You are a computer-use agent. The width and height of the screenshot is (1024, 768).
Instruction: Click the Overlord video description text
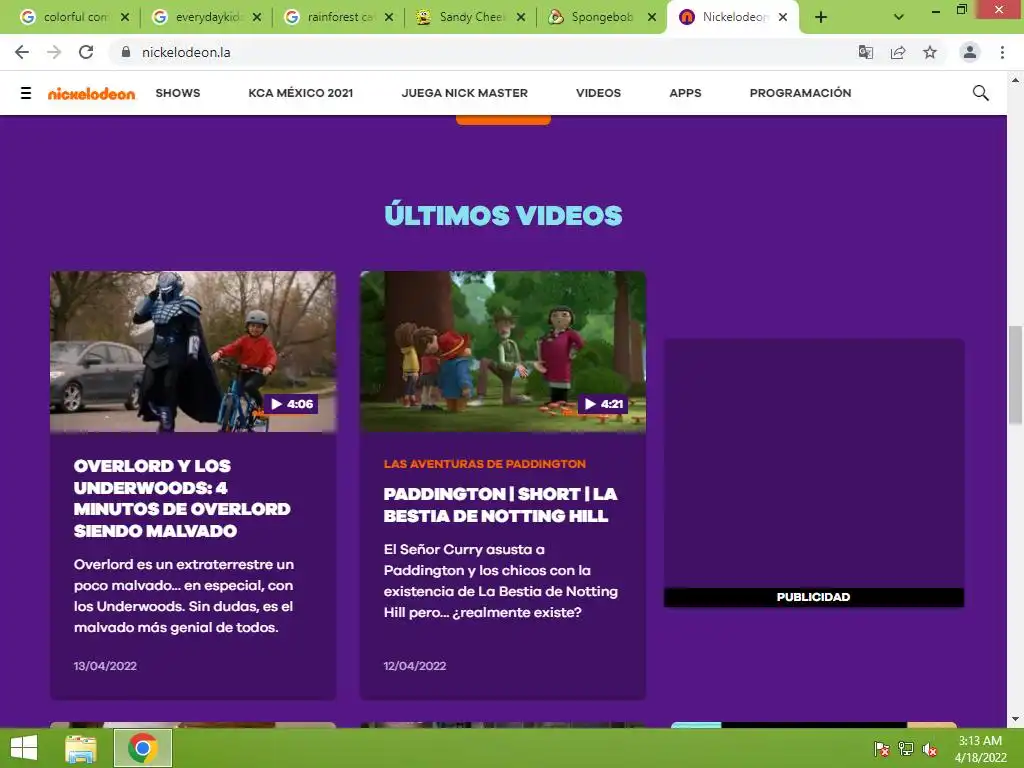pos(184,596)
